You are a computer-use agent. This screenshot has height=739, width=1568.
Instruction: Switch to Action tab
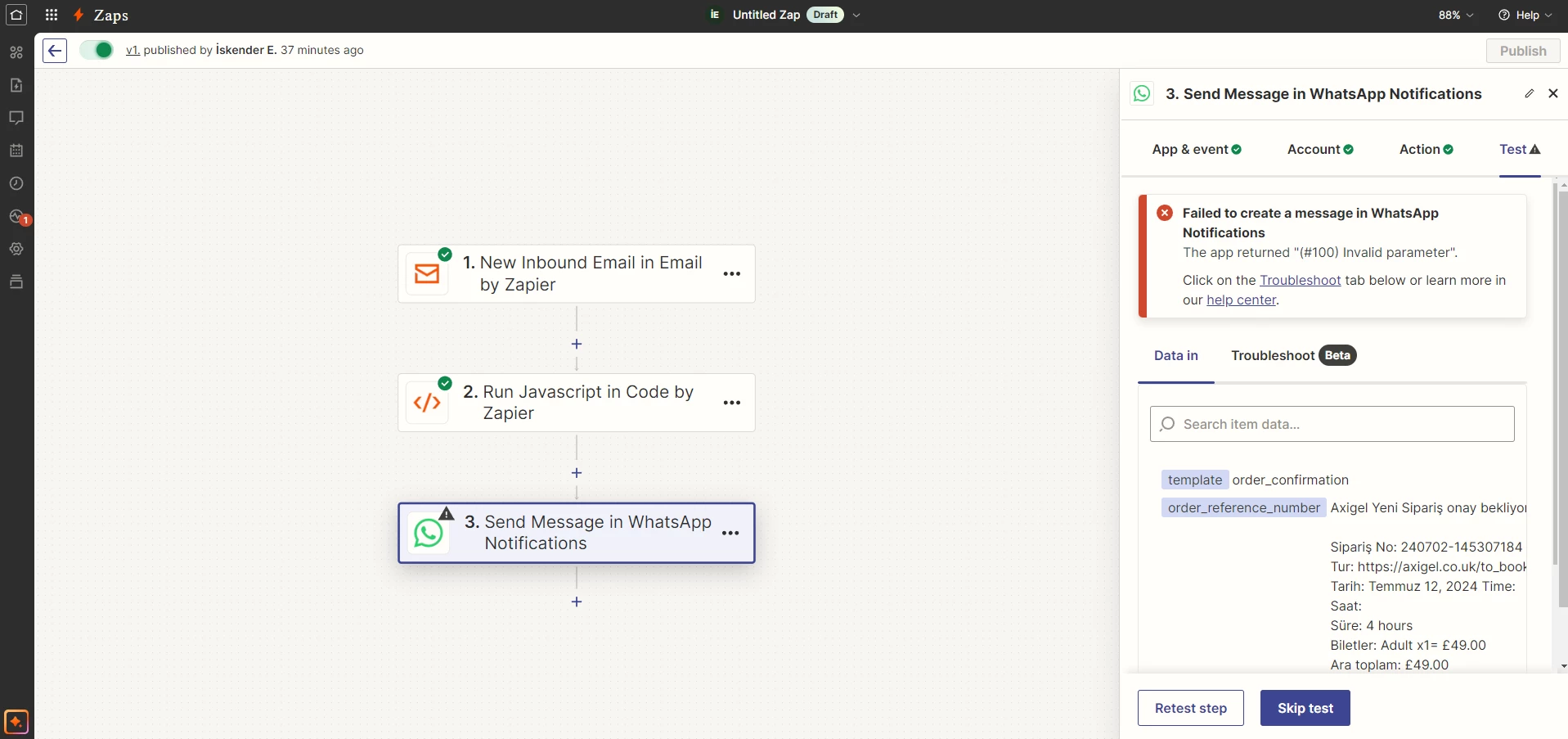(1426, 149)
